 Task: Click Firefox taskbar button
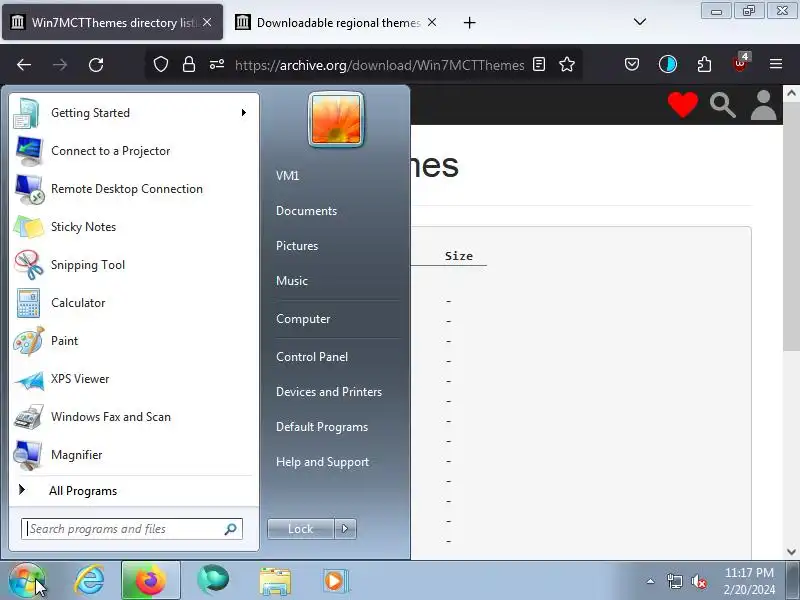click(151, 581)
